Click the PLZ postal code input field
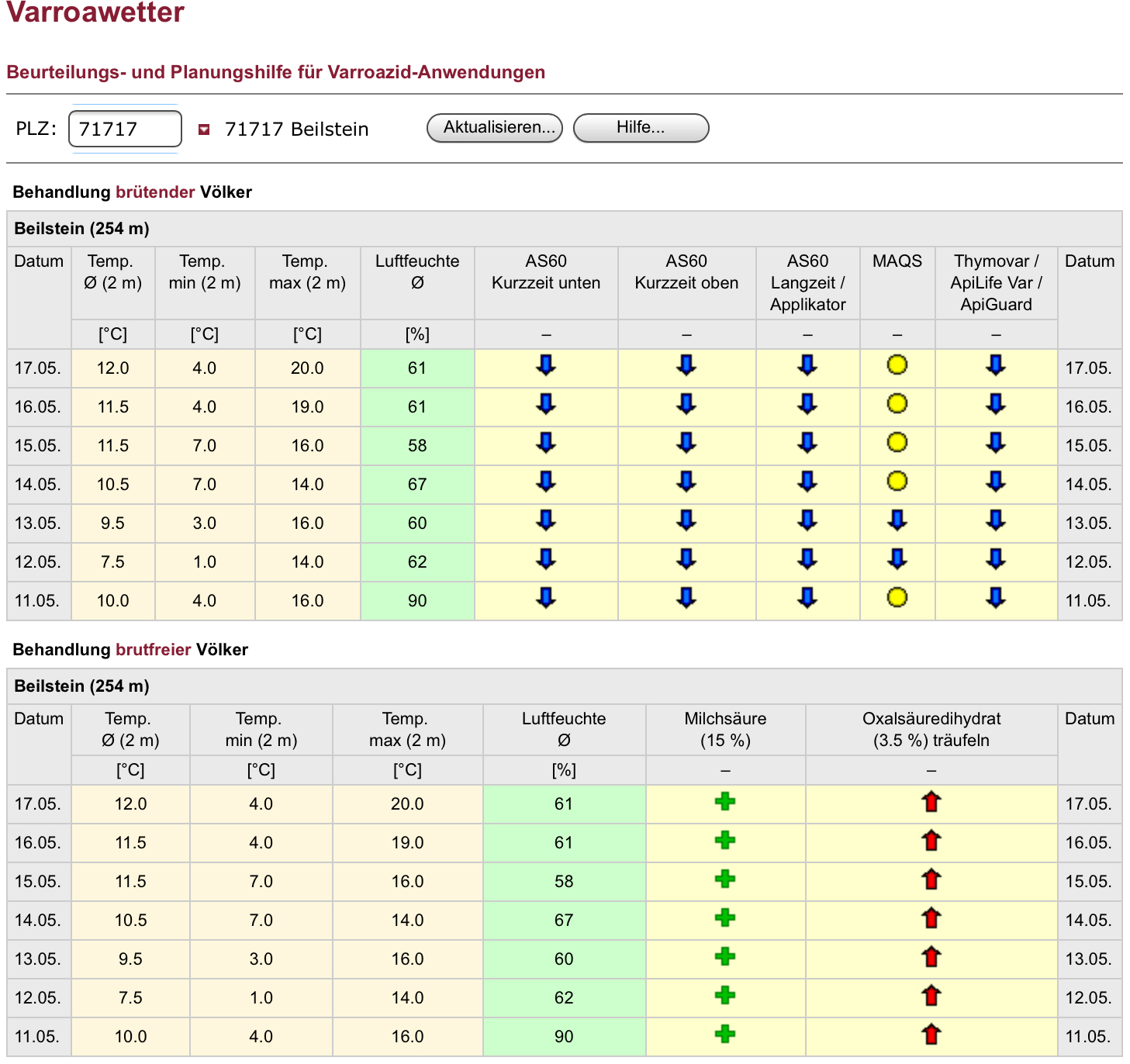Screen dimensions: 1130x1064 pos(125,129)
